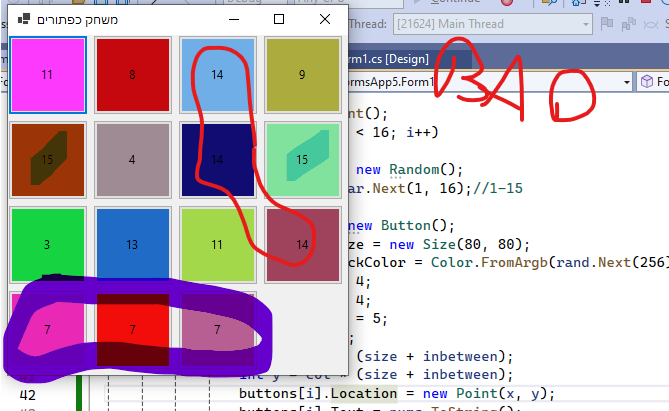Click the navy blue button labeled 14
The height and width of the screenshot is (411, 669).
pos(218,160)
